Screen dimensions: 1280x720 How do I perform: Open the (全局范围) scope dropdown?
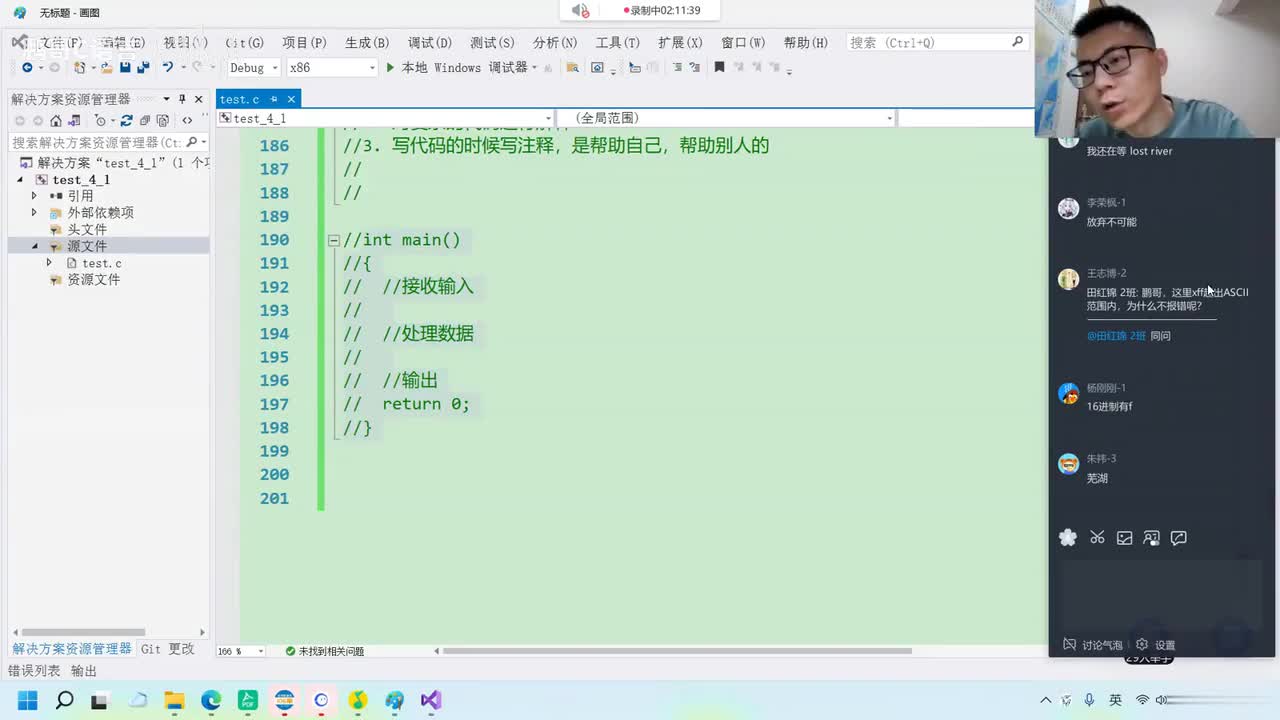[x=725, y=118]
